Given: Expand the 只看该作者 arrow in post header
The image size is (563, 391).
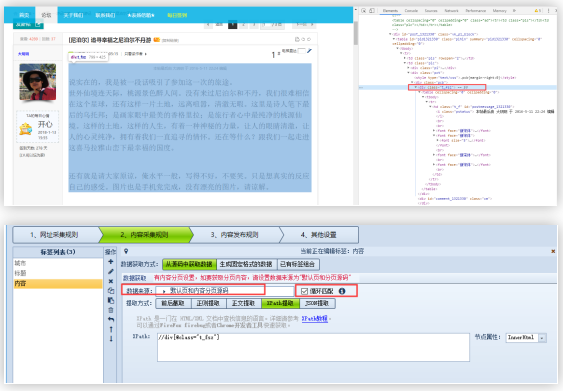Looking at the screenshot, I should pos(145,54).
